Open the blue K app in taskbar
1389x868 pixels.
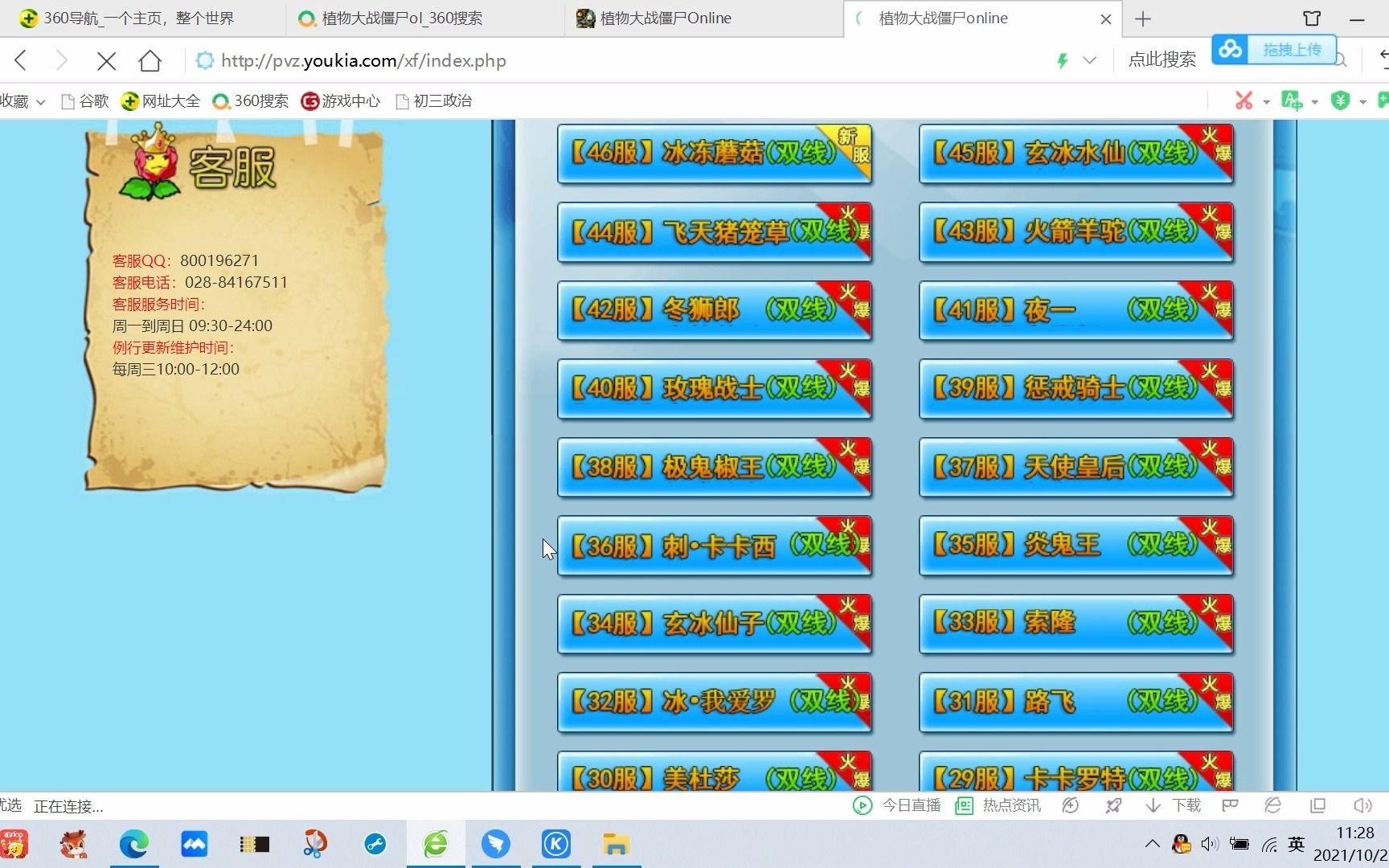tap(556, 844)
